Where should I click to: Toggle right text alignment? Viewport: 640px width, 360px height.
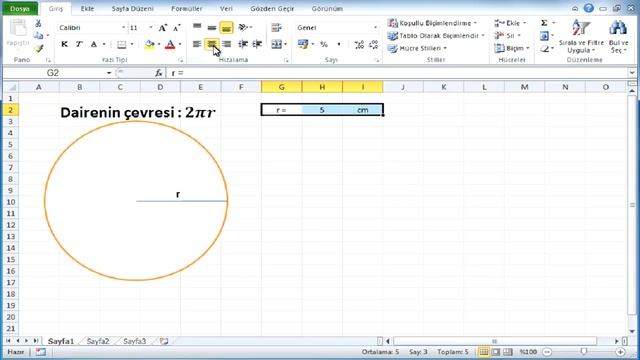[227, 44]
